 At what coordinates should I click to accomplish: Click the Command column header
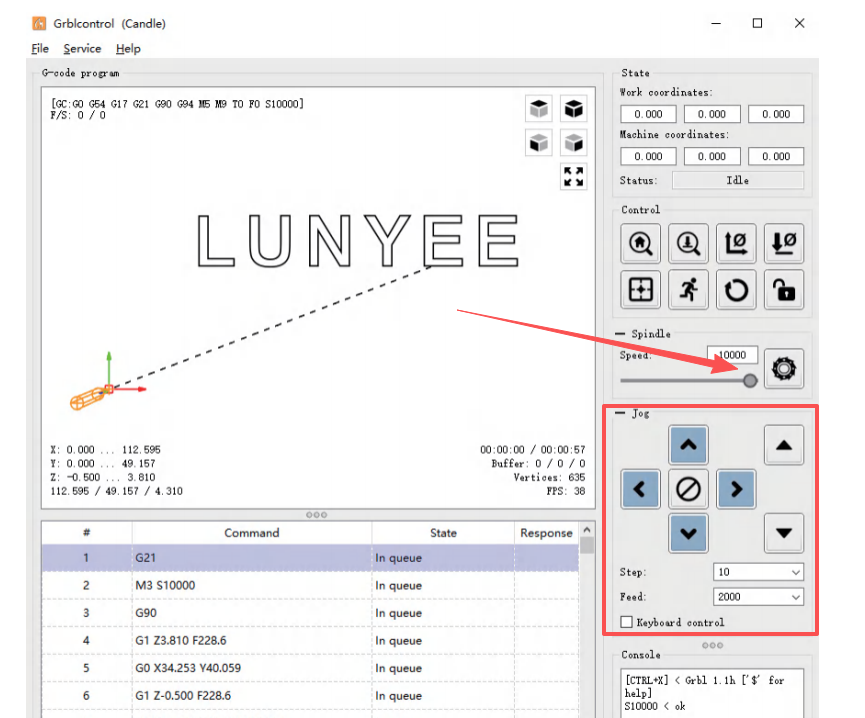(252, 533)
